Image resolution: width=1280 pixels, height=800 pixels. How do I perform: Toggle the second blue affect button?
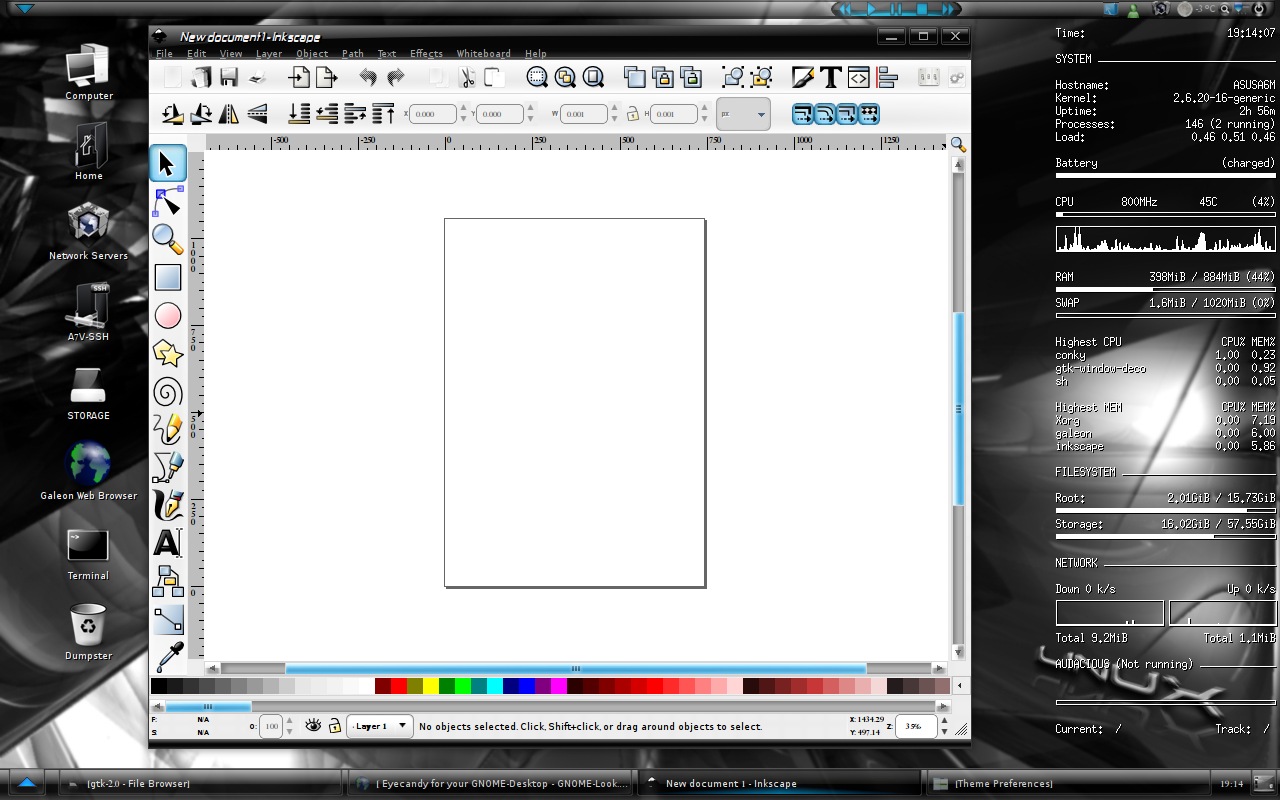coord(825,114)
